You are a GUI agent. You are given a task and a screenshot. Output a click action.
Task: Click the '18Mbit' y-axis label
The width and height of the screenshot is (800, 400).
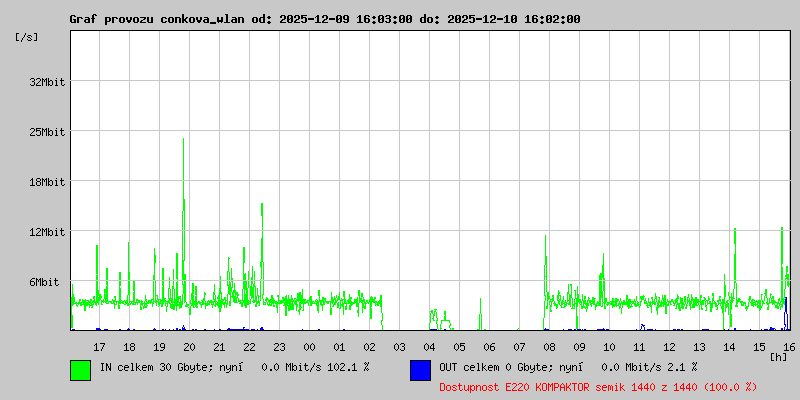(x=47, y=182)
